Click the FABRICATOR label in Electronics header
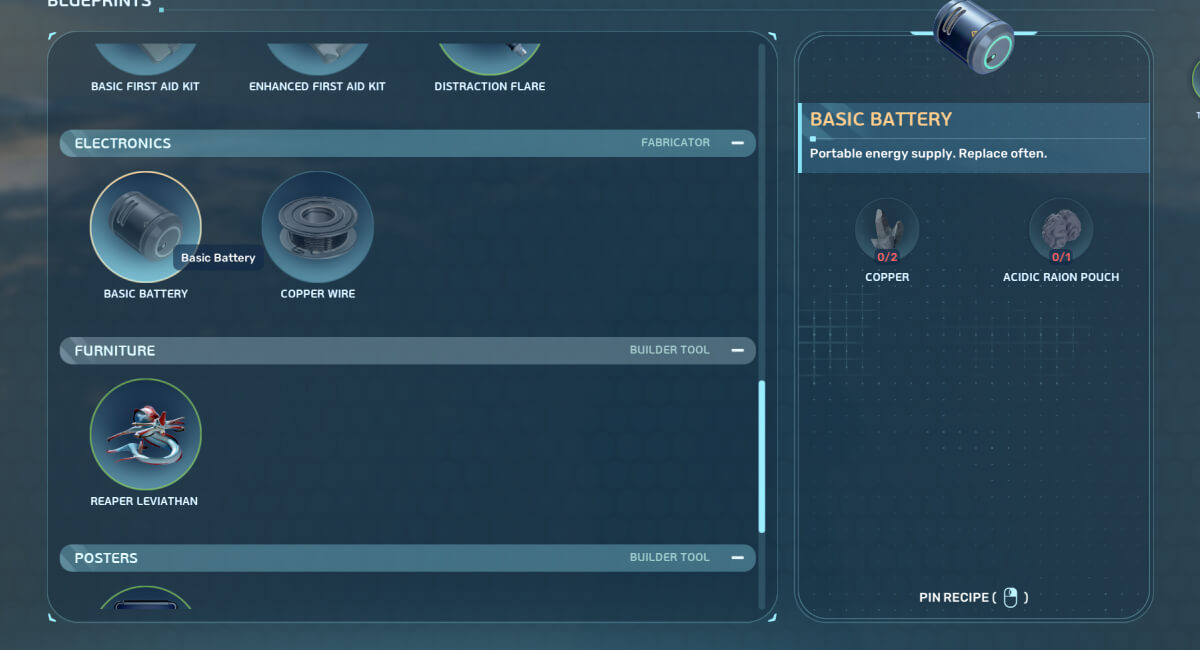 pos(675,143)
